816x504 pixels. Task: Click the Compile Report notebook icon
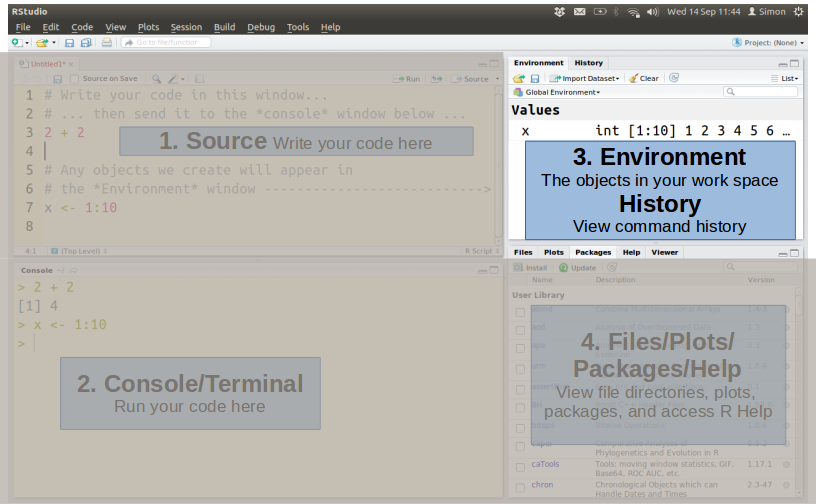tap(199, 79)
